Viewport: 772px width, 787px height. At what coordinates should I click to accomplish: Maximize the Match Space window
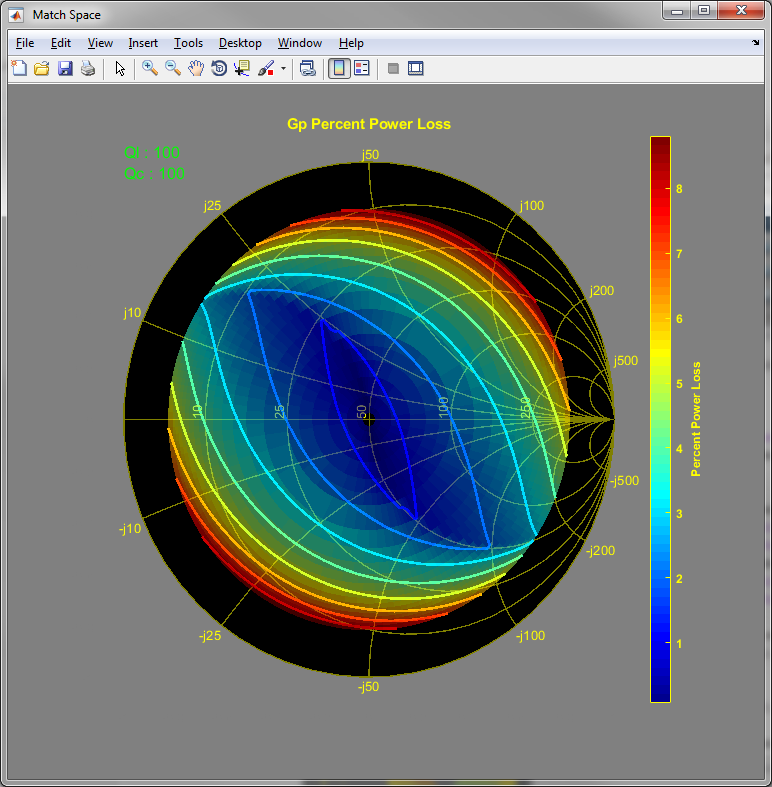[704, 11]
